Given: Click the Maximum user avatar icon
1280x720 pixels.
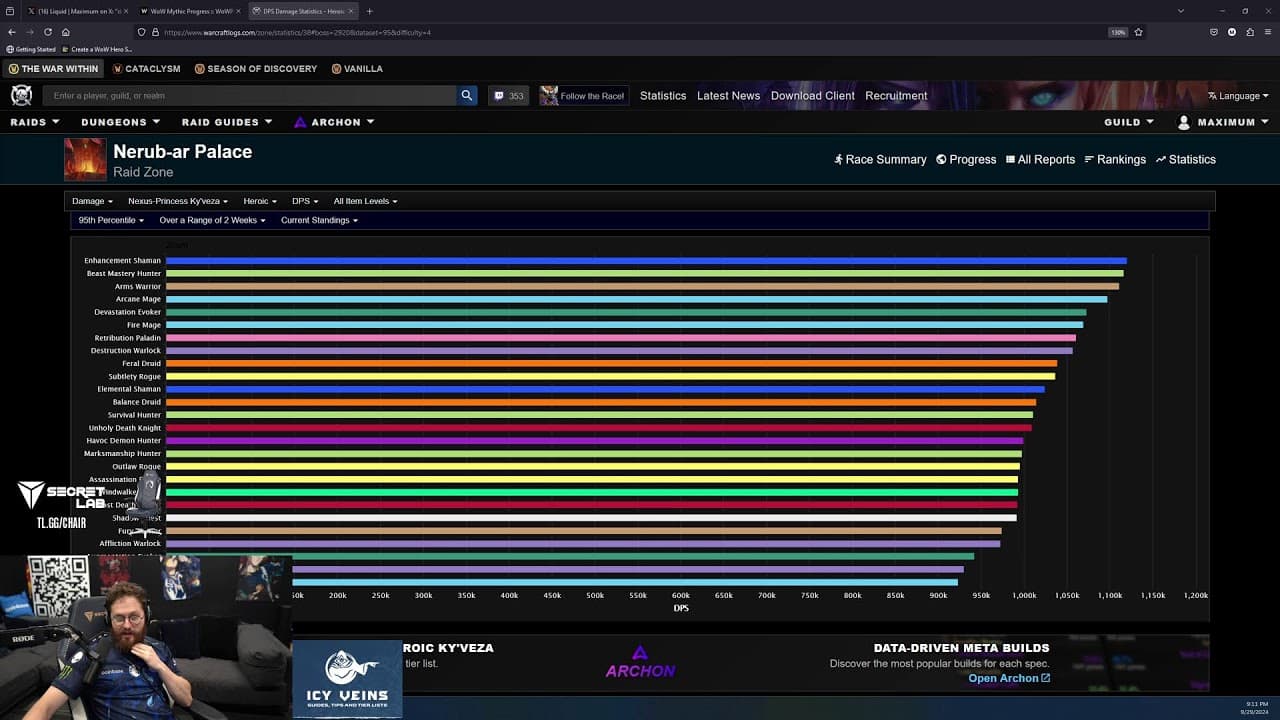Looking at the screenshot, I should (x=1184, y=122).
